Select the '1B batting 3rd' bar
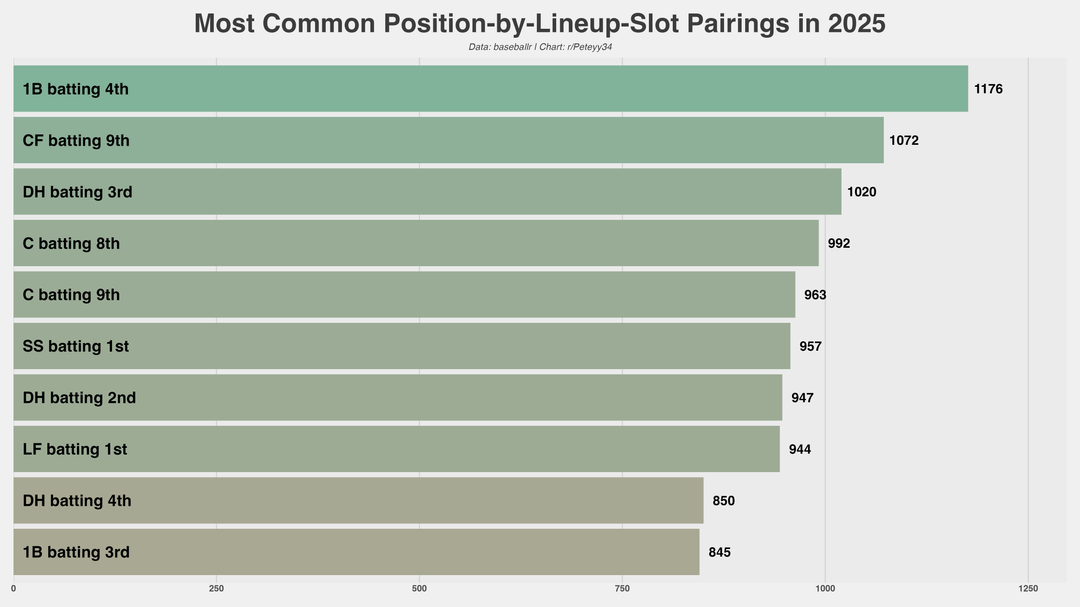 (x=356, y=552)
